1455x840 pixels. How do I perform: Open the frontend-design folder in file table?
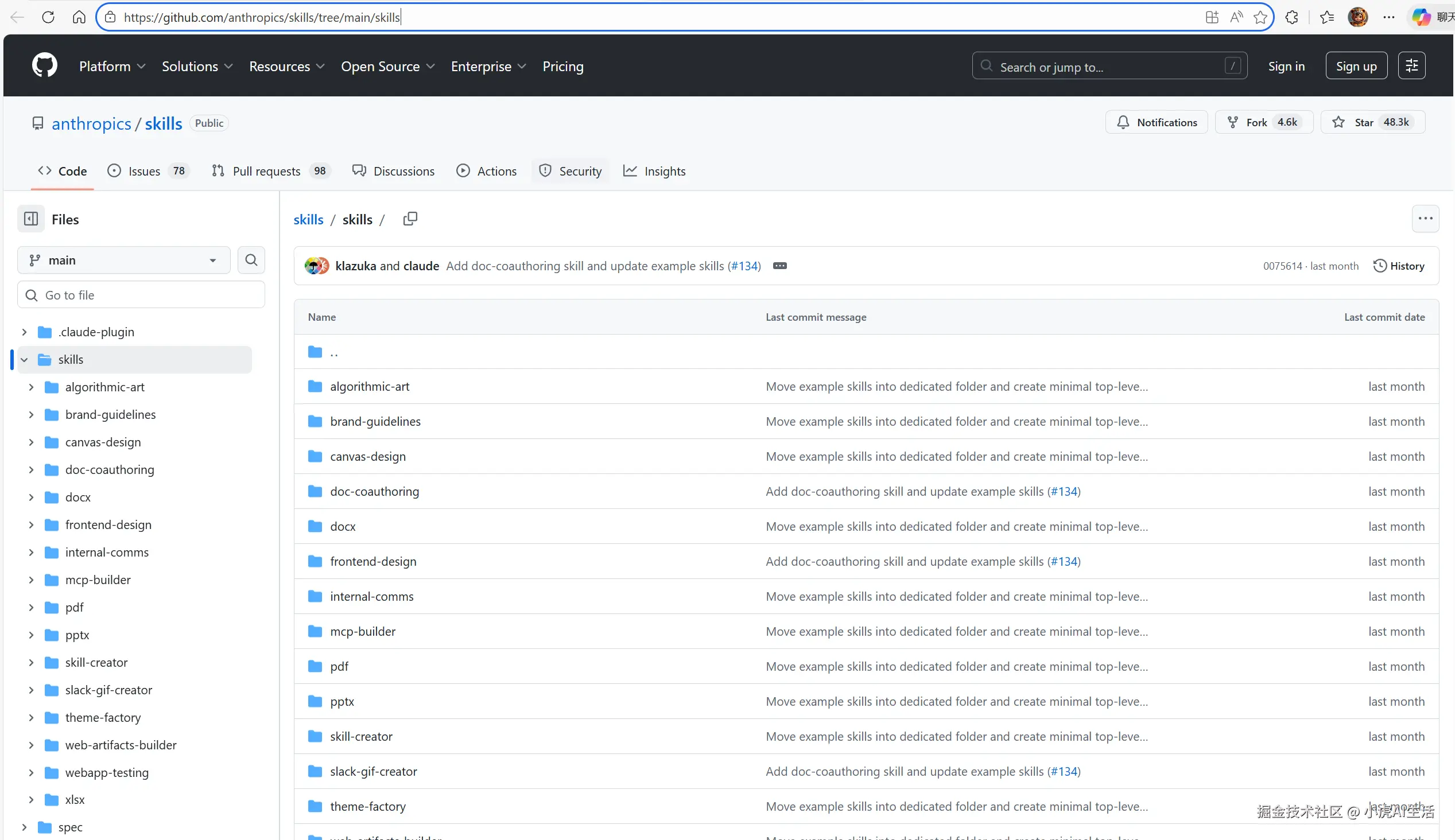click(373, 561)
